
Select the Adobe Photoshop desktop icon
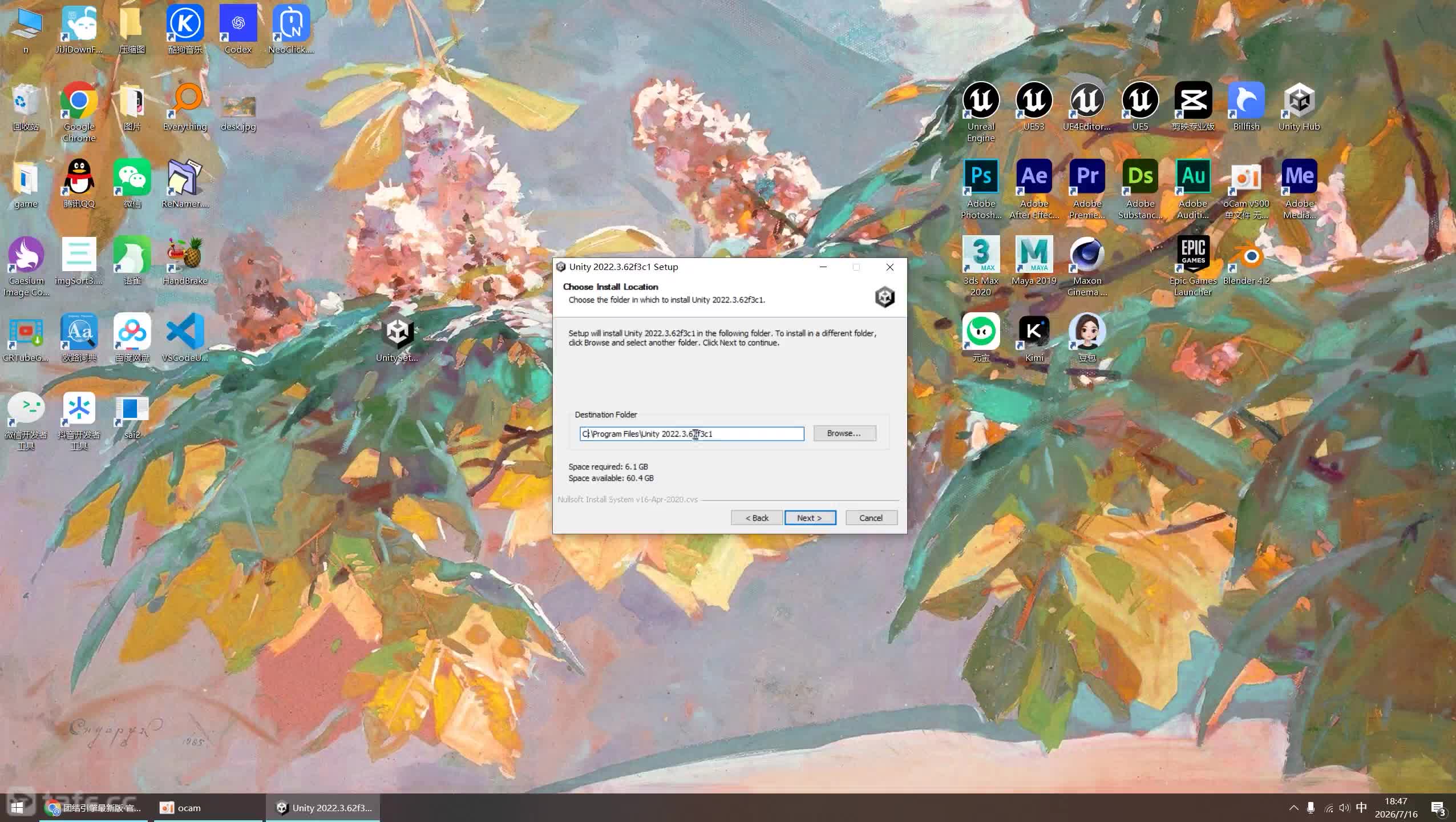[981, 190]
